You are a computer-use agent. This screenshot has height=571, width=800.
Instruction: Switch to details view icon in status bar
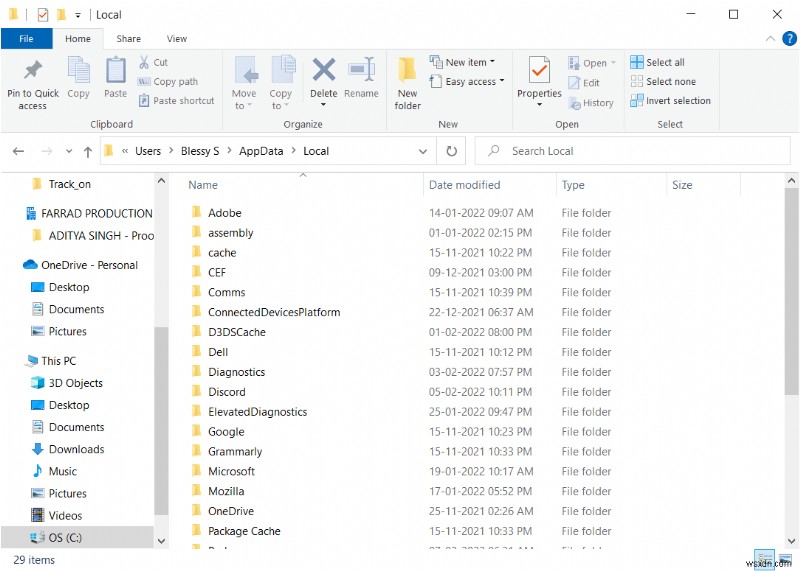pos(764,559)
